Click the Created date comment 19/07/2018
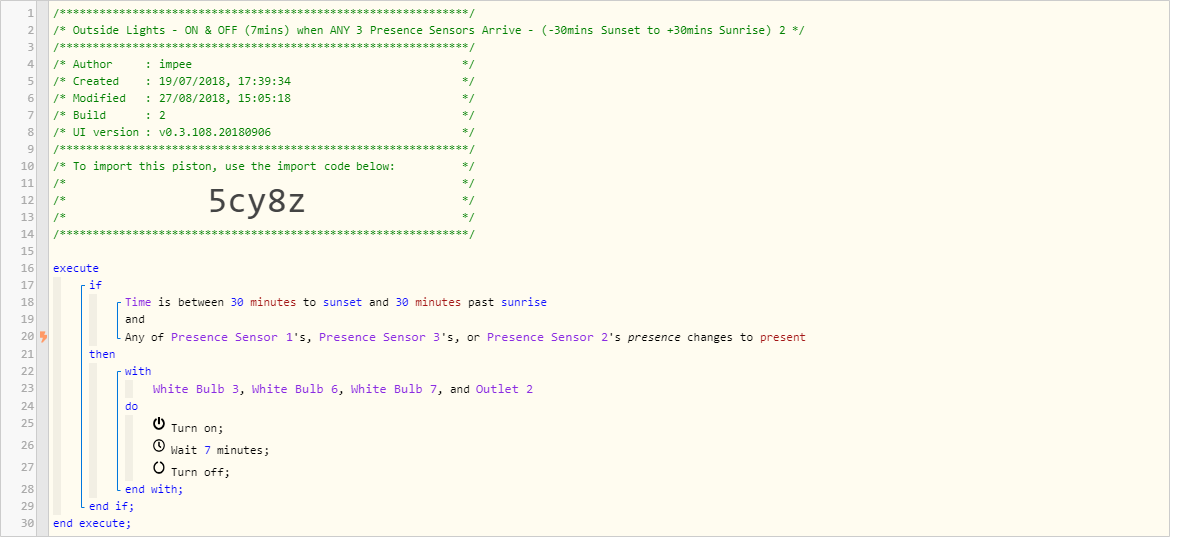The image size is (1178, 541). pos(264,82)
